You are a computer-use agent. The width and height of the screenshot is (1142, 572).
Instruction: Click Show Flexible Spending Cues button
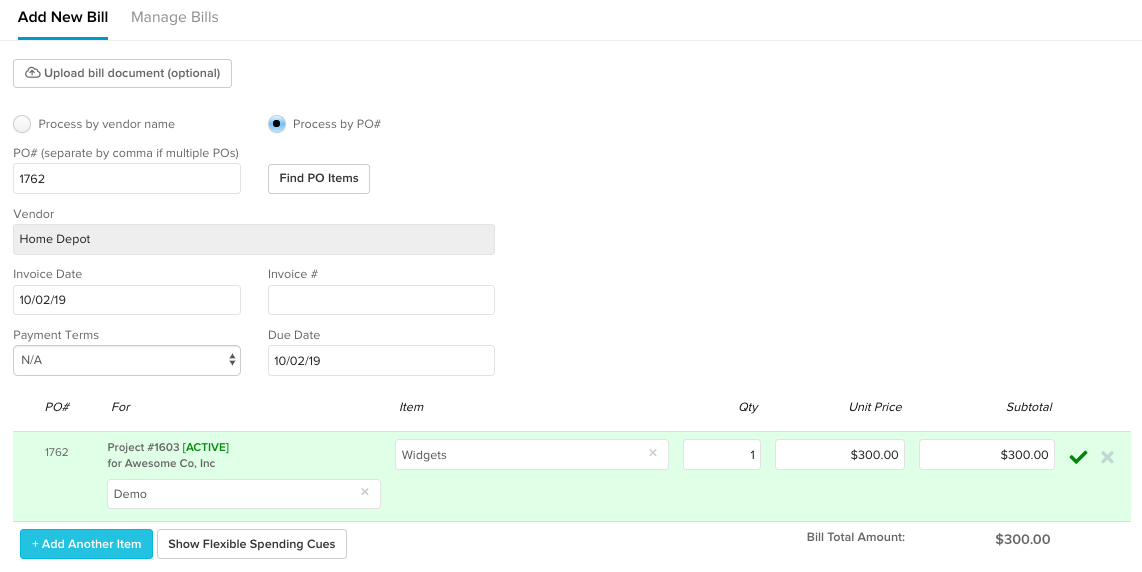click(252, 544)
